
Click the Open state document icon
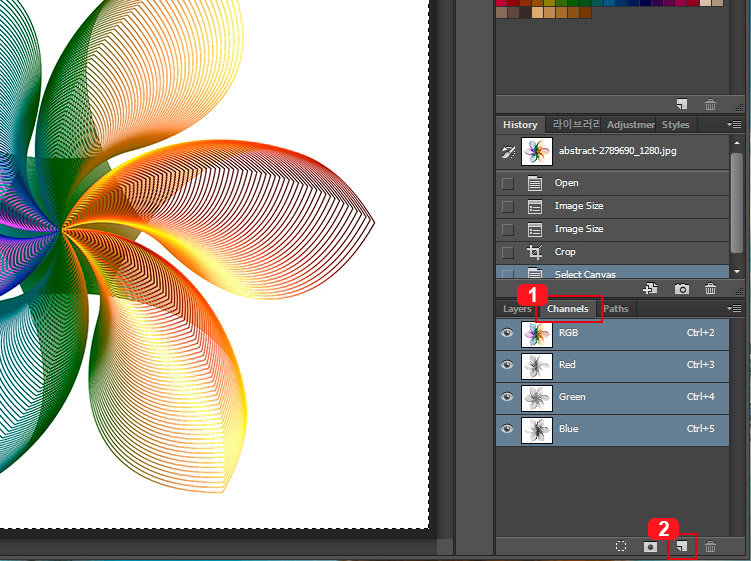click(x=535, y=183)
